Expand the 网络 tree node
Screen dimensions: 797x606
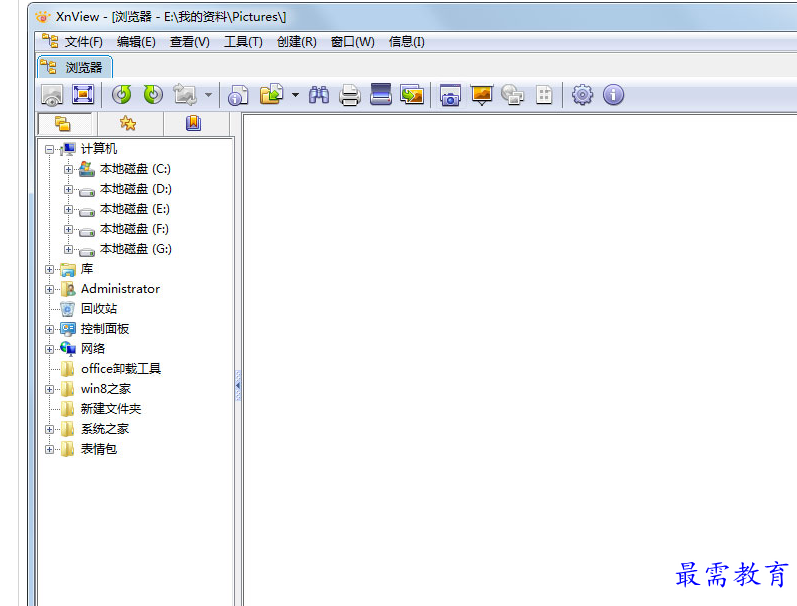tap(49, 349)
